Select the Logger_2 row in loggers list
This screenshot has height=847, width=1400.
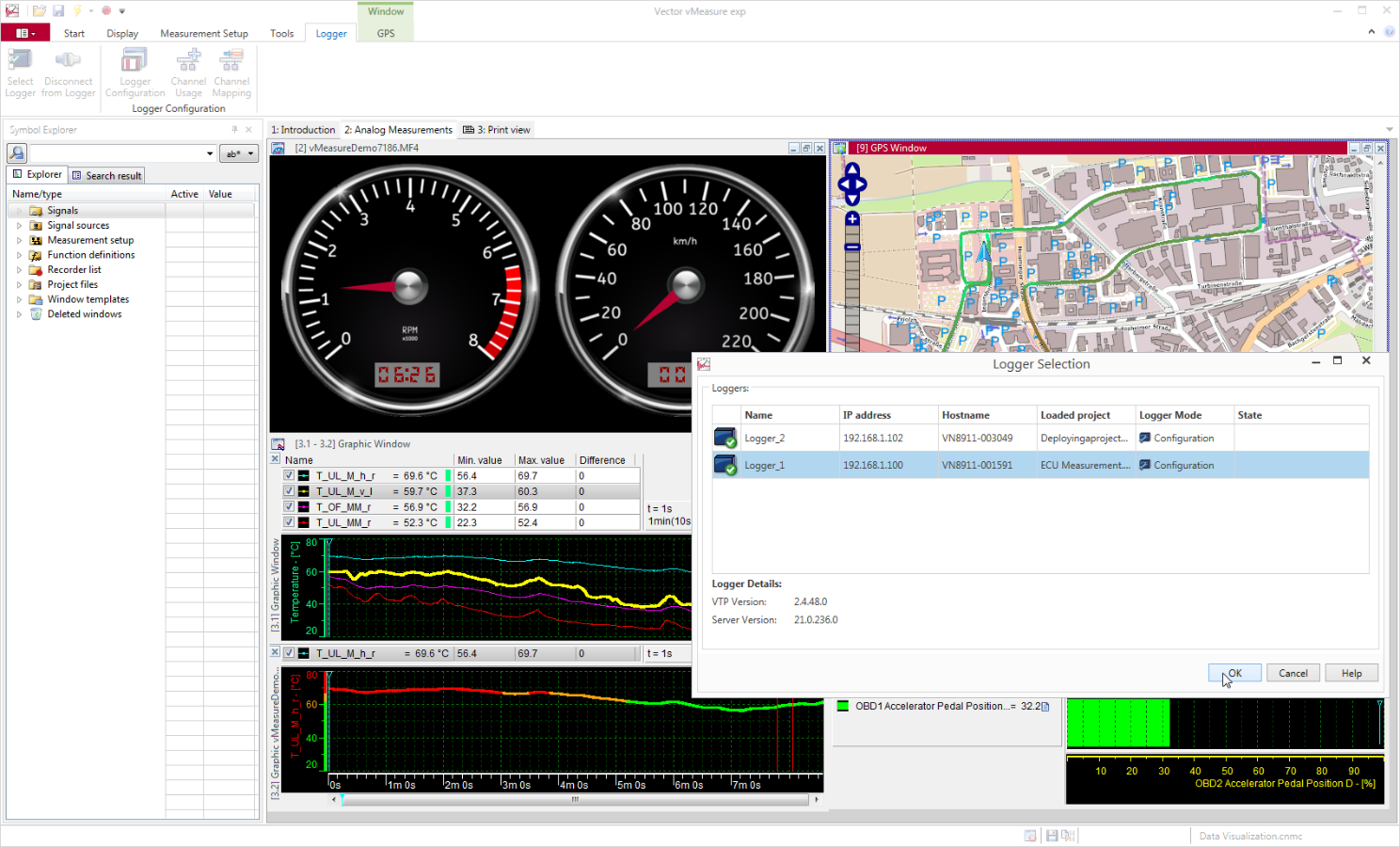click(x=1040, y=438)
